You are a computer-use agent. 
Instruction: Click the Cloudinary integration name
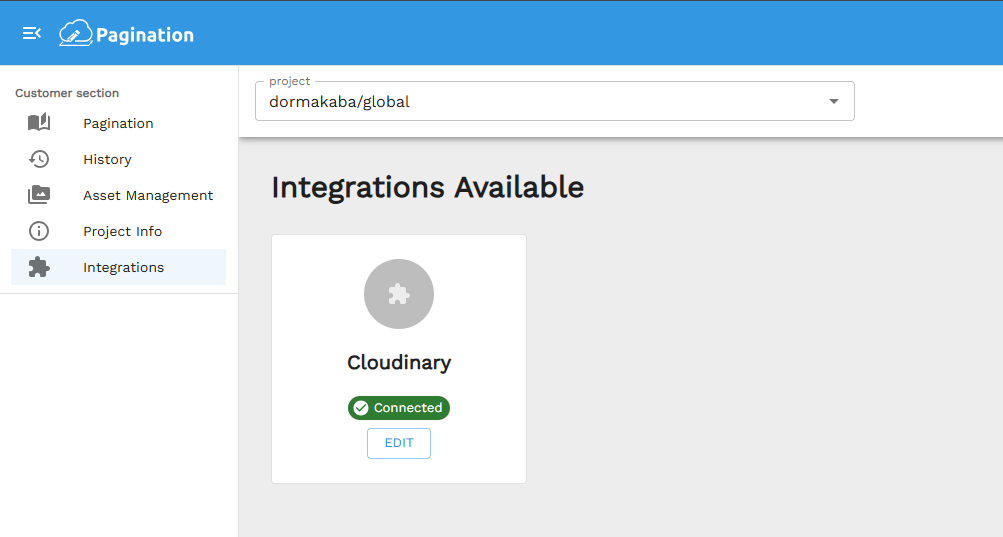(x=399, y=362)
